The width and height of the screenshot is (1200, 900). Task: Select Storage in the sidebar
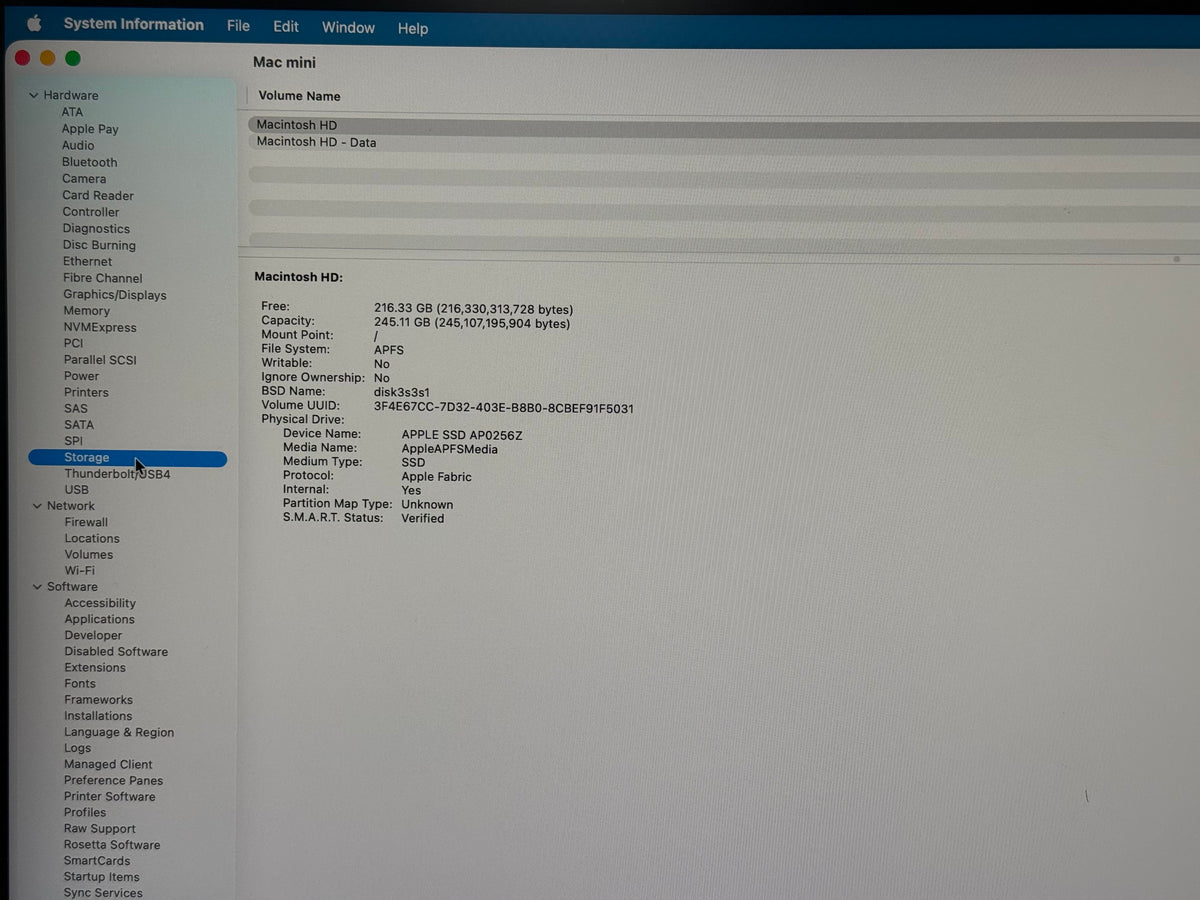pos(128,458)
